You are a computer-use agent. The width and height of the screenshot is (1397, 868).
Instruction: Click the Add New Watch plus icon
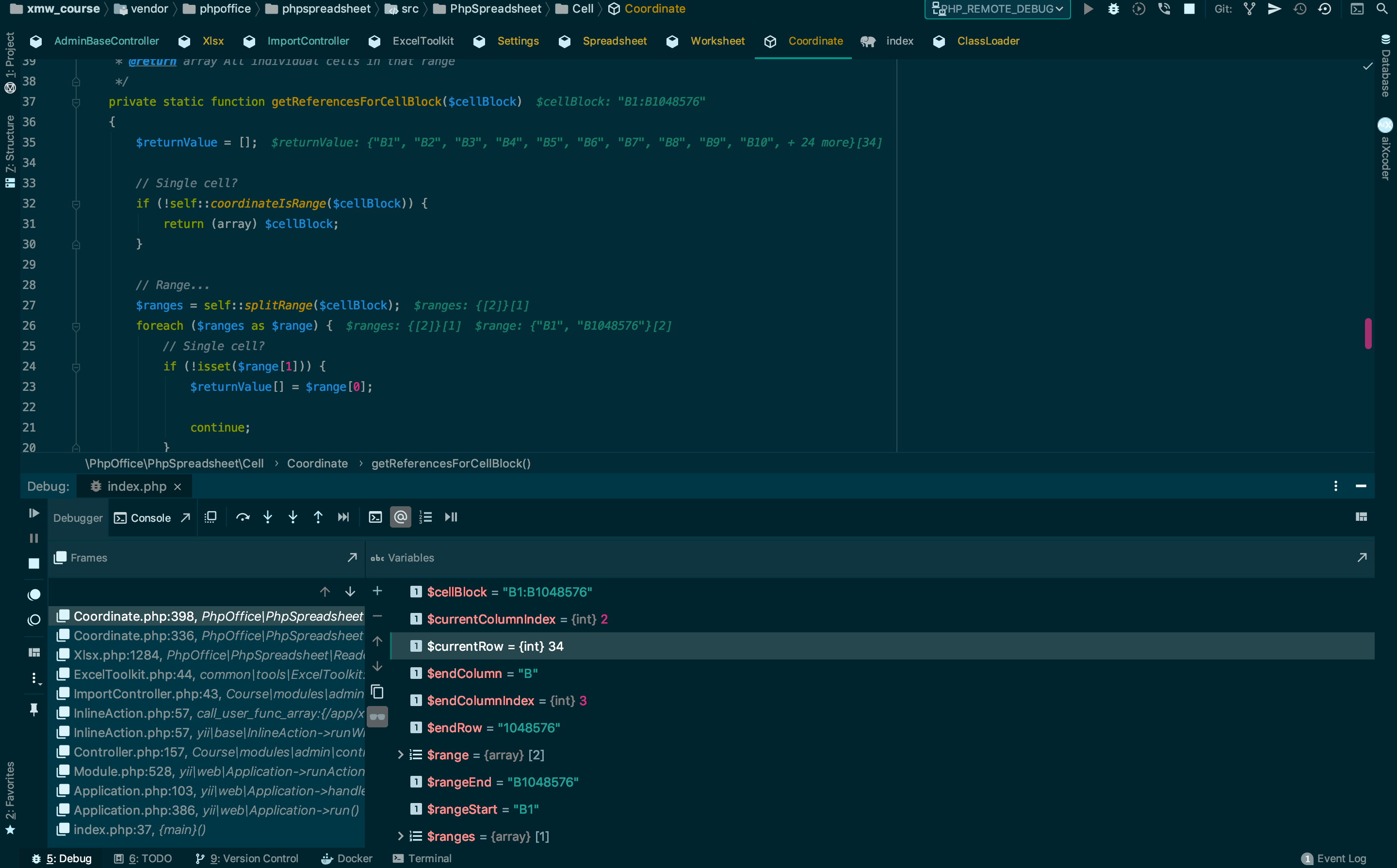pos(377,591)
